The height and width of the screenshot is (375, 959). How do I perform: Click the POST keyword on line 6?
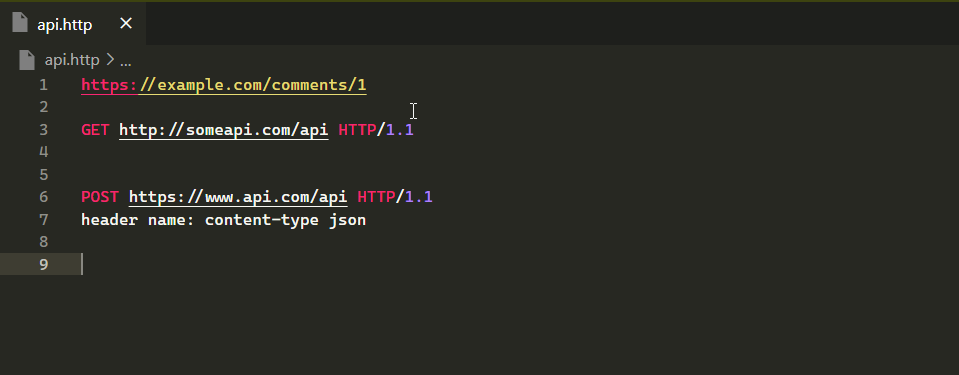pyautogui.click(x=100, y=197)
